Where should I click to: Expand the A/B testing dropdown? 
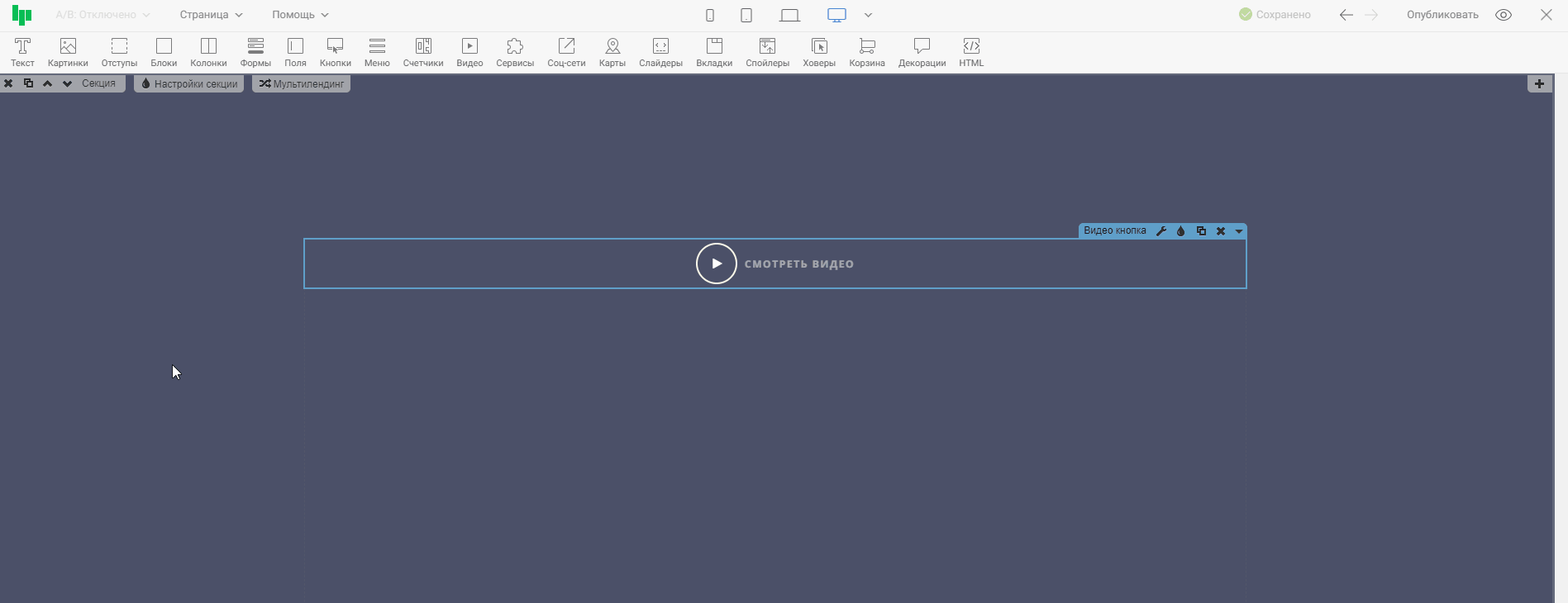coord(102,15)
